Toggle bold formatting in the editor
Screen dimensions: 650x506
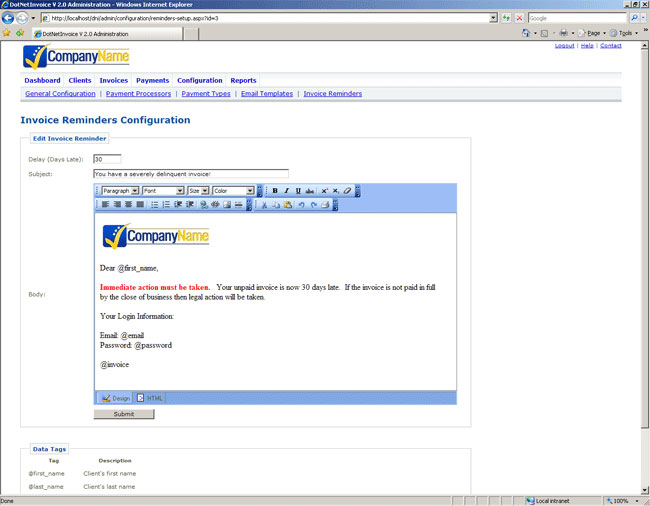click(275, 191)
